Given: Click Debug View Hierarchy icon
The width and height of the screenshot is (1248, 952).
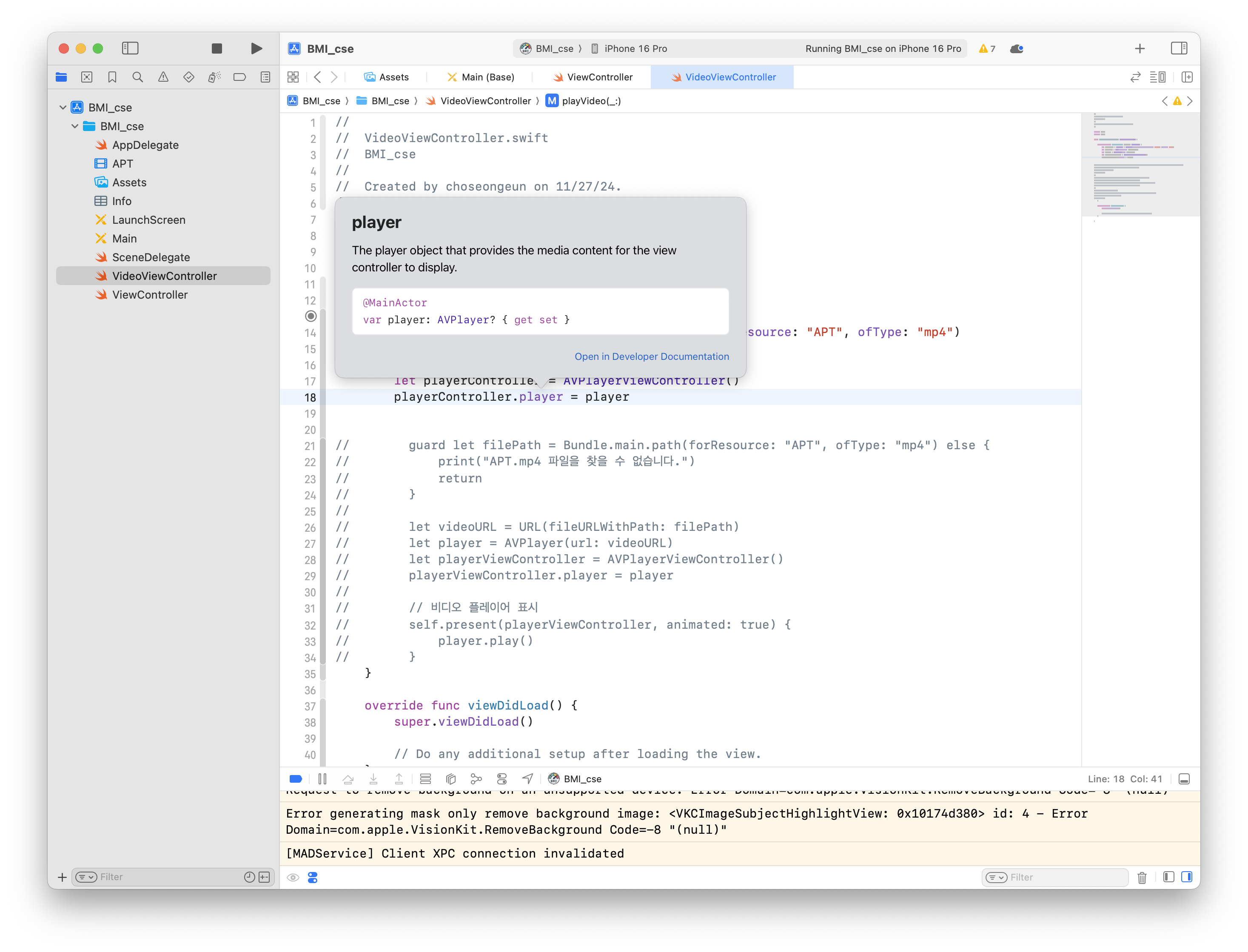Looking at the screenshot, I should 451,778.
